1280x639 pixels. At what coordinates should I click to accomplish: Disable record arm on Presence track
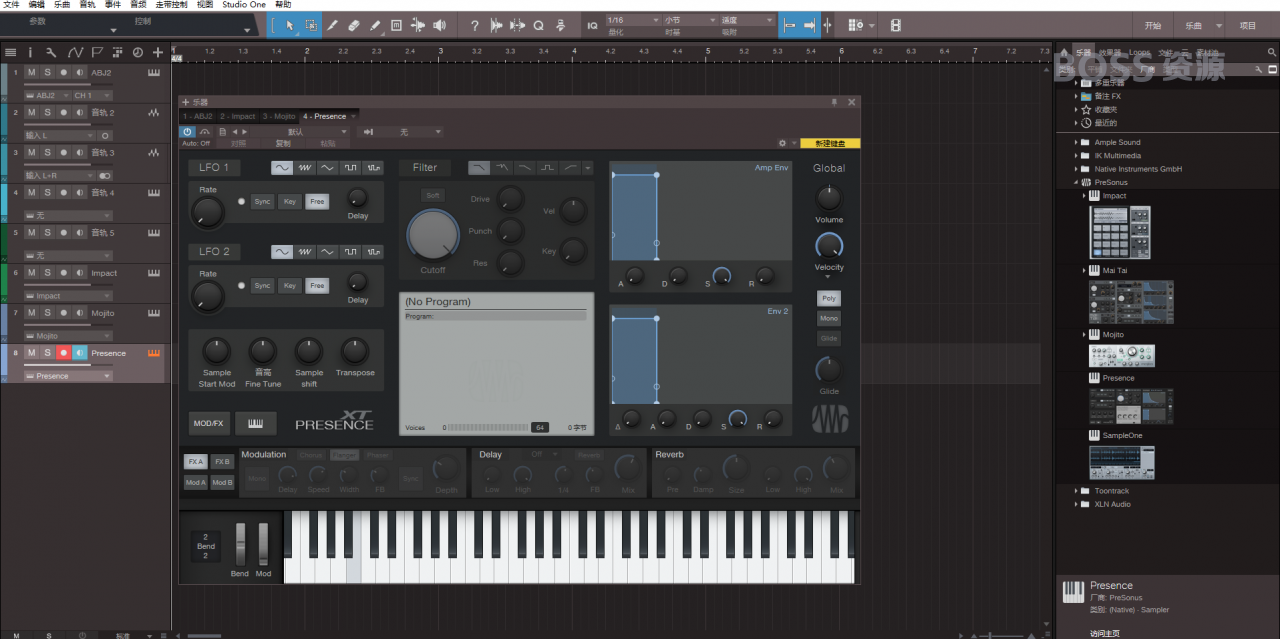(63, 353)
